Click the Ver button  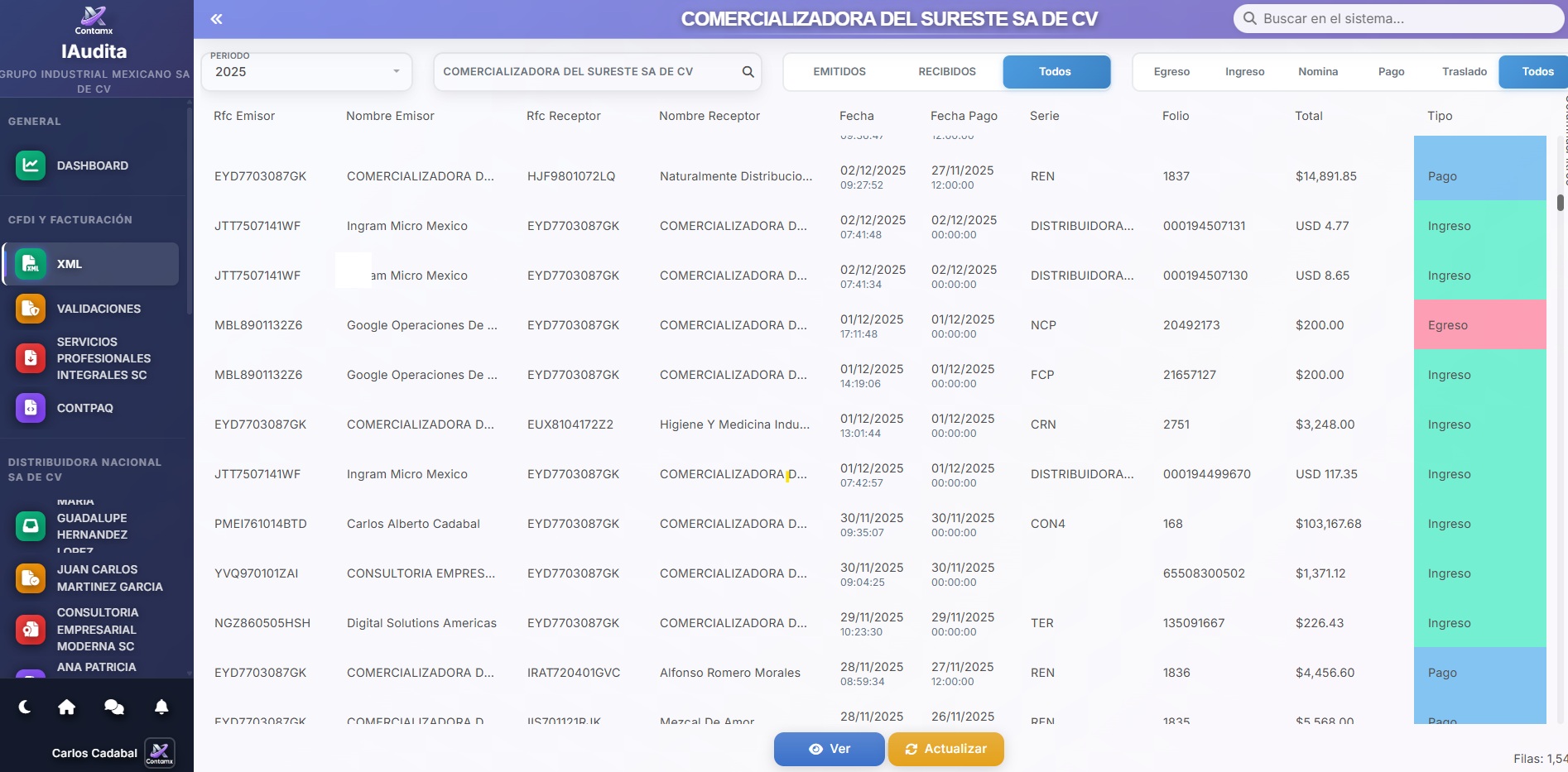[829, 749]
